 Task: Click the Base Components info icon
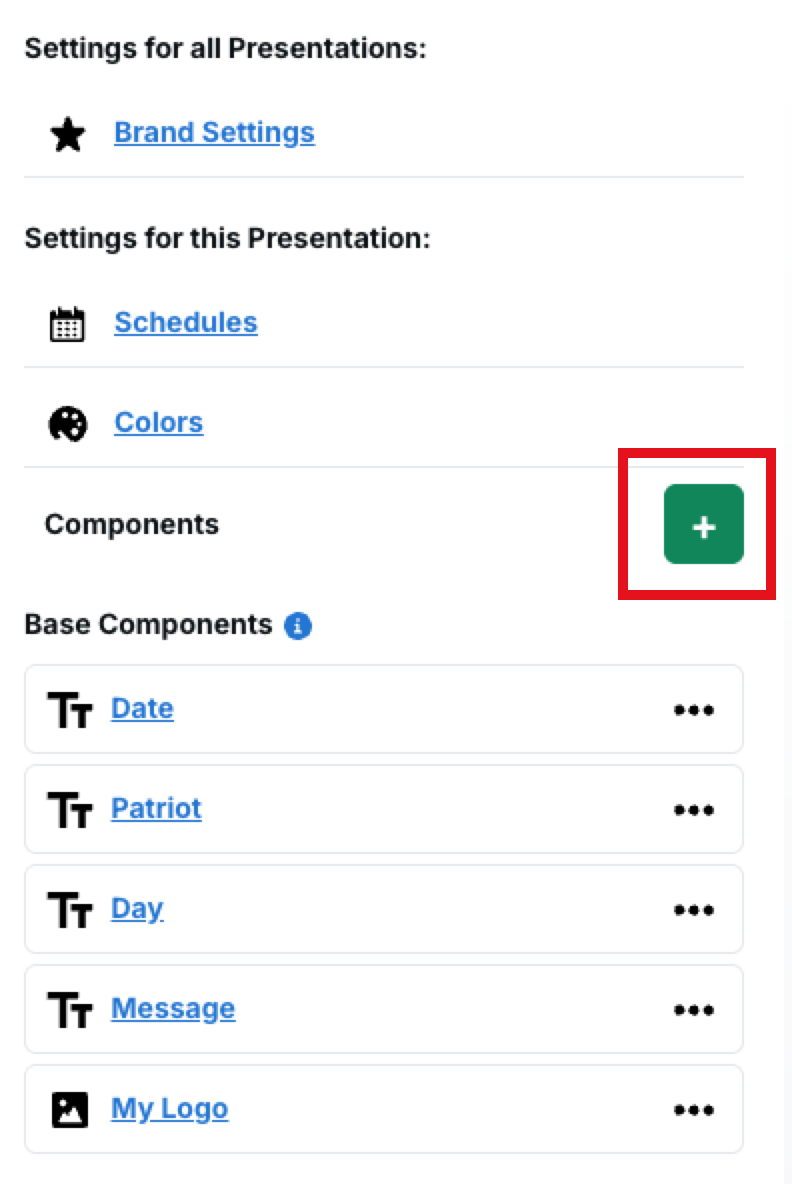(298, 626)
